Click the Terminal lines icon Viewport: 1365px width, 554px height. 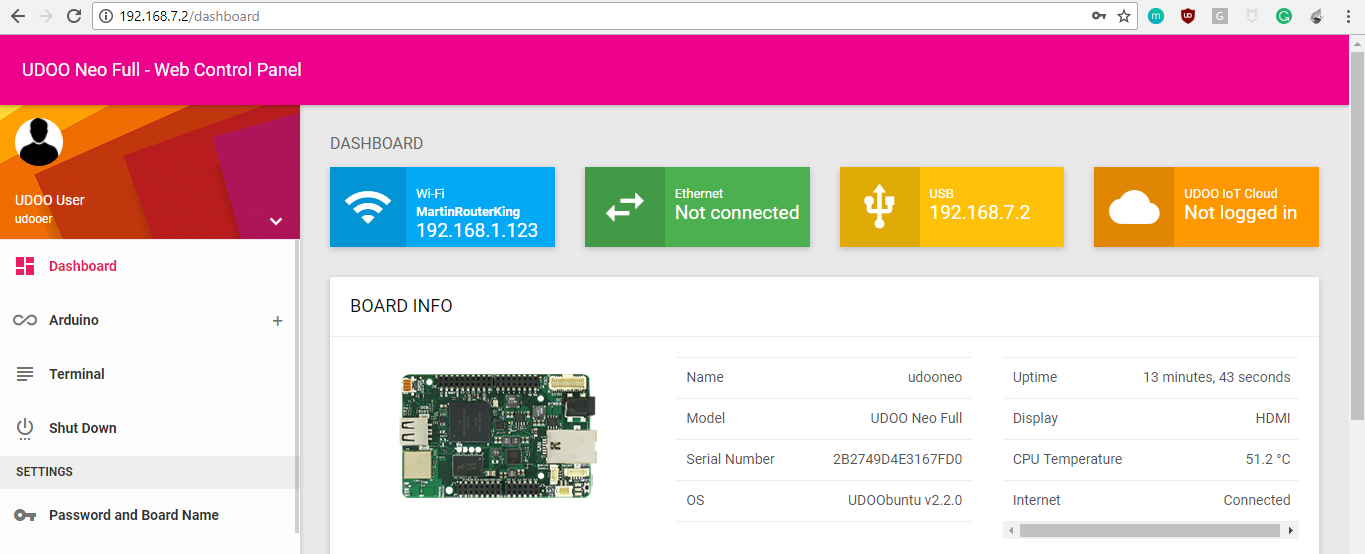(x=25, y=374)
